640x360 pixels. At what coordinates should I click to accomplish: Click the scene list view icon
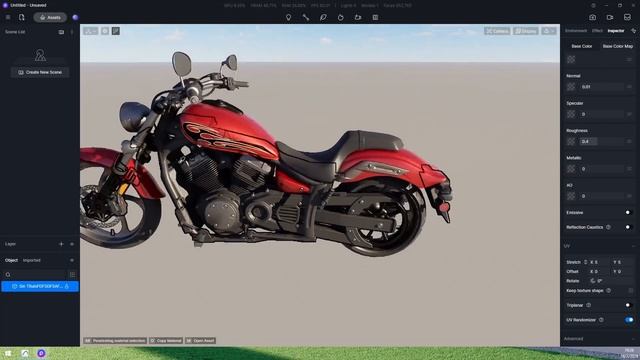click(61, 32)
